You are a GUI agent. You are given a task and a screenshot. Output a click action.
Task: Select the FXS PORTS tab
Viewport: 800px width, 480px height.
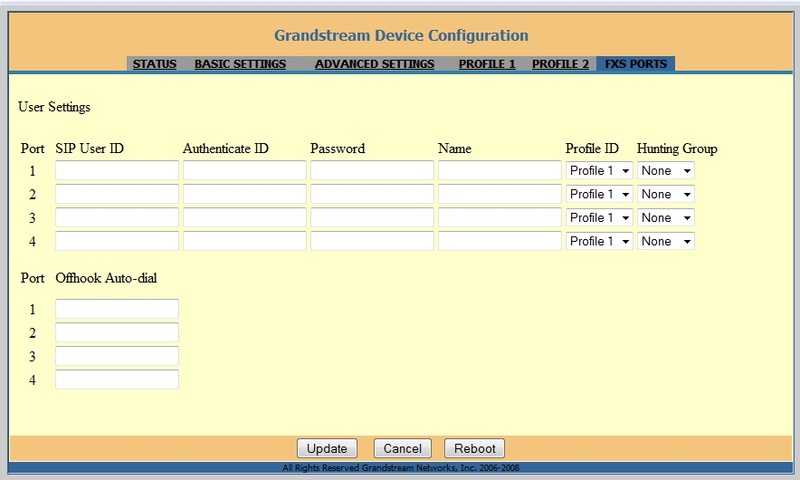[x=636, y=64]
